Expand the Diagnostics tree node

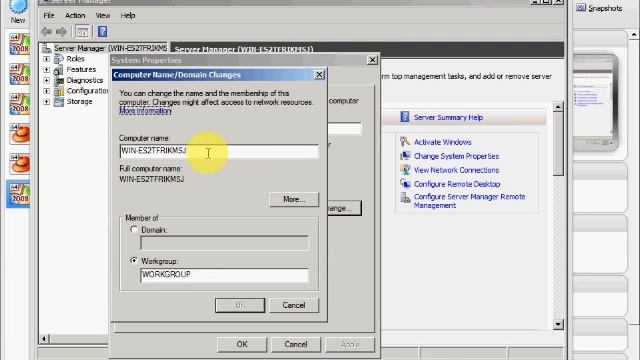coord(47,80)
